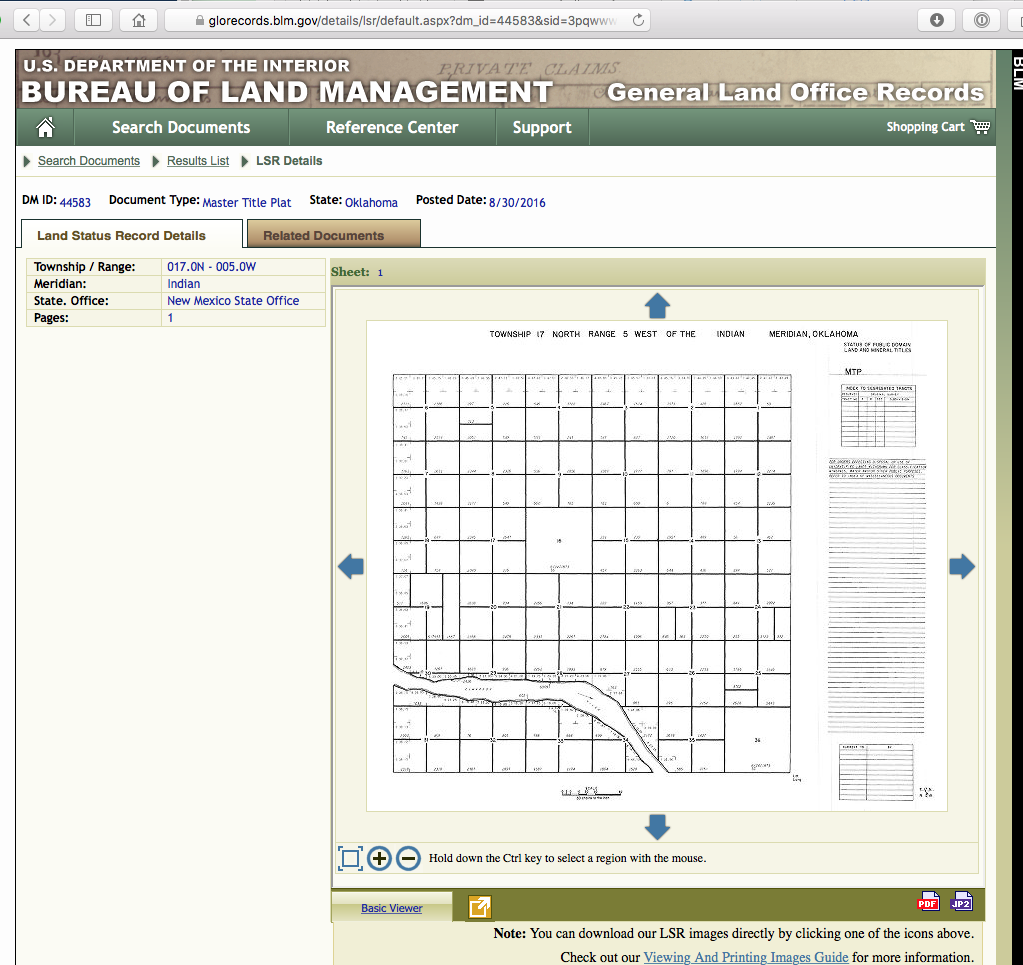Viewport: 1023px width, 965px height.
Task: Open the Viewing And Printing Images Guide
Action: tap(746, 957)
